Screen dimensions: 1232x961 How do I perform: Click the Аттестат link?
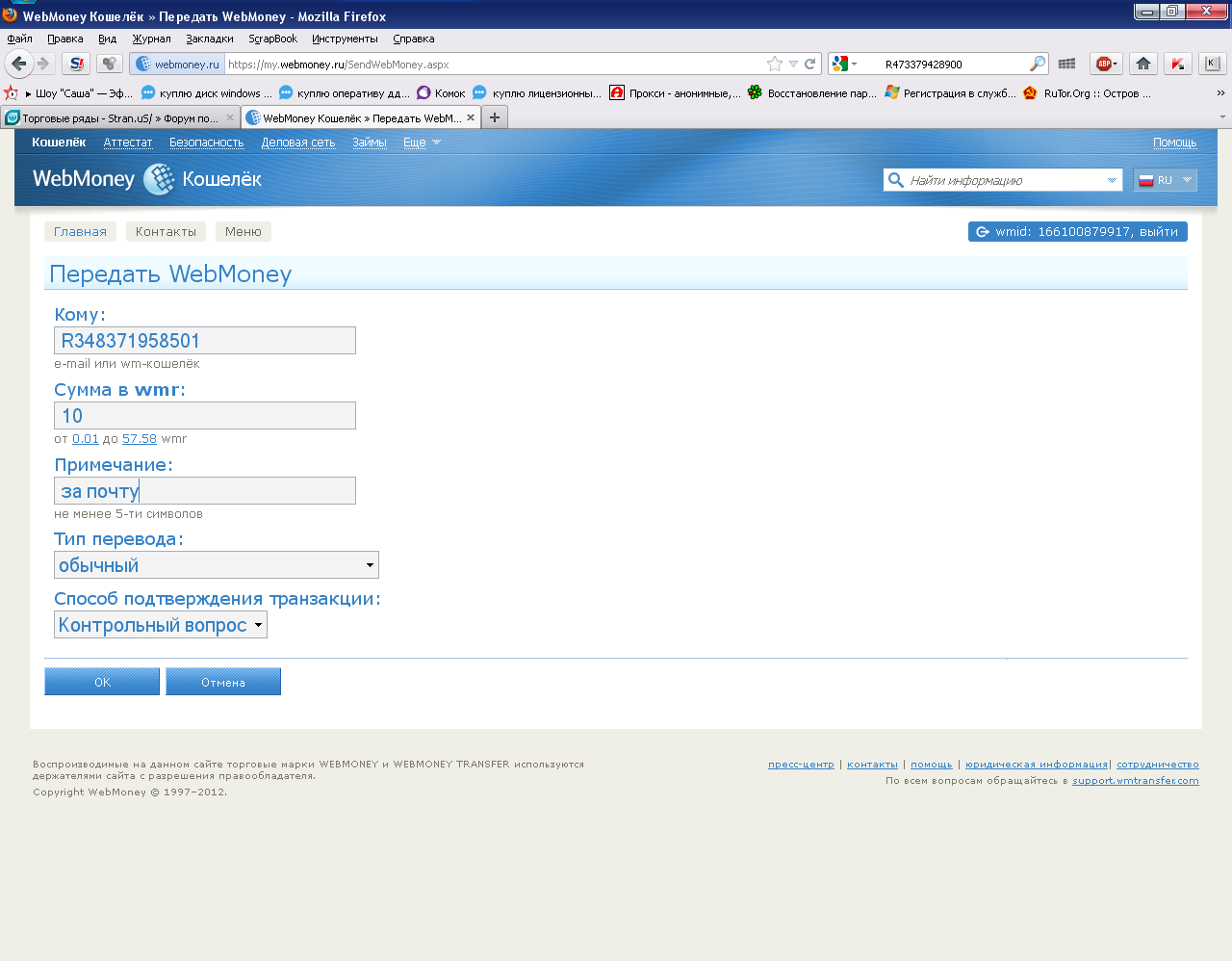tap(128, 143)
